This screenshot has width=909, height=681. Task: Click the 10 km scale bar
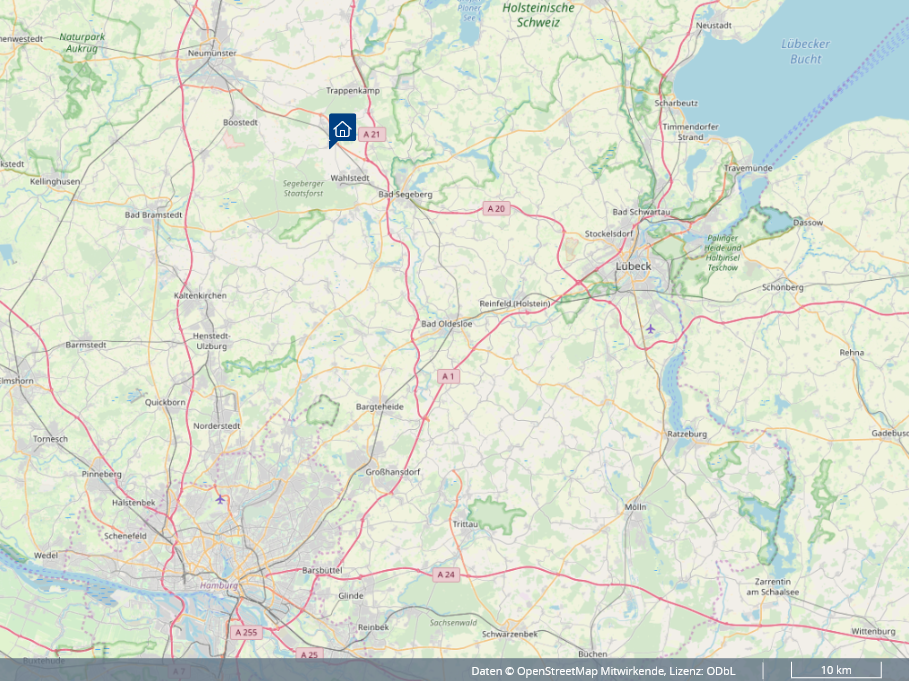click(836, 669)
